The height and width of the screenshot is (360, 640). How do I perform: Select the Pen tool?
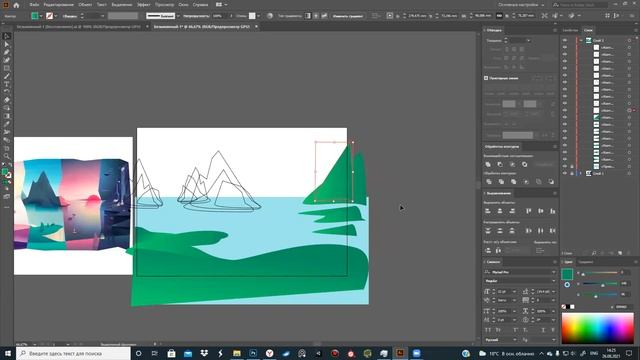7,52
